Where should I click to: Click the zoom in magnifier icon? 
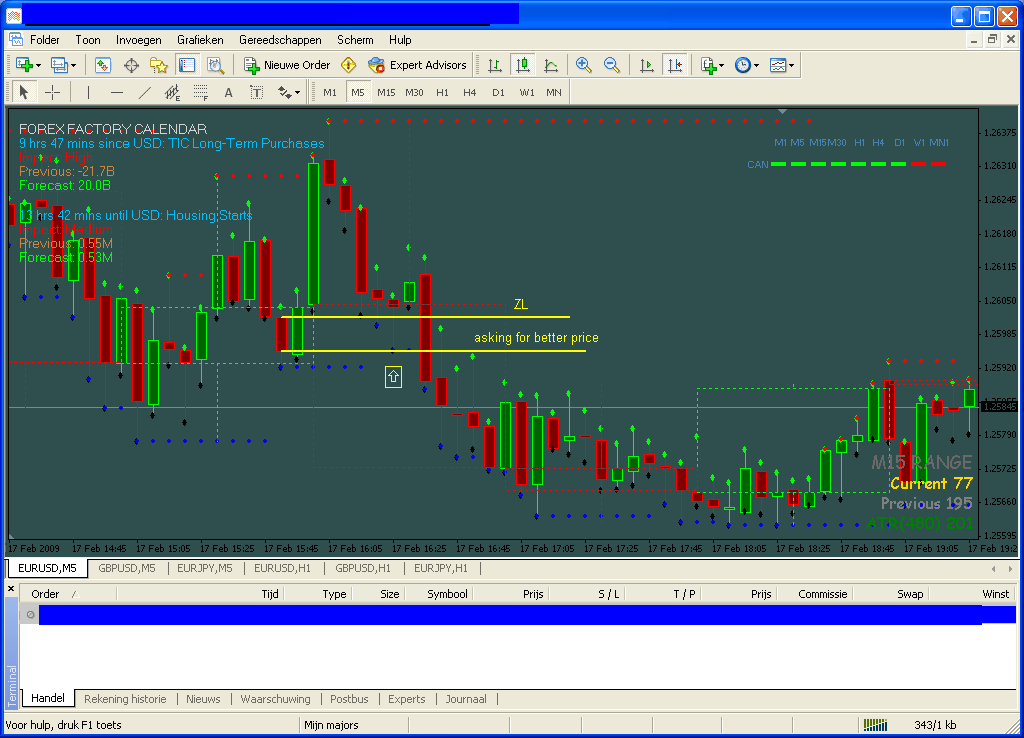pyautogui.click(x=584, y=65)
